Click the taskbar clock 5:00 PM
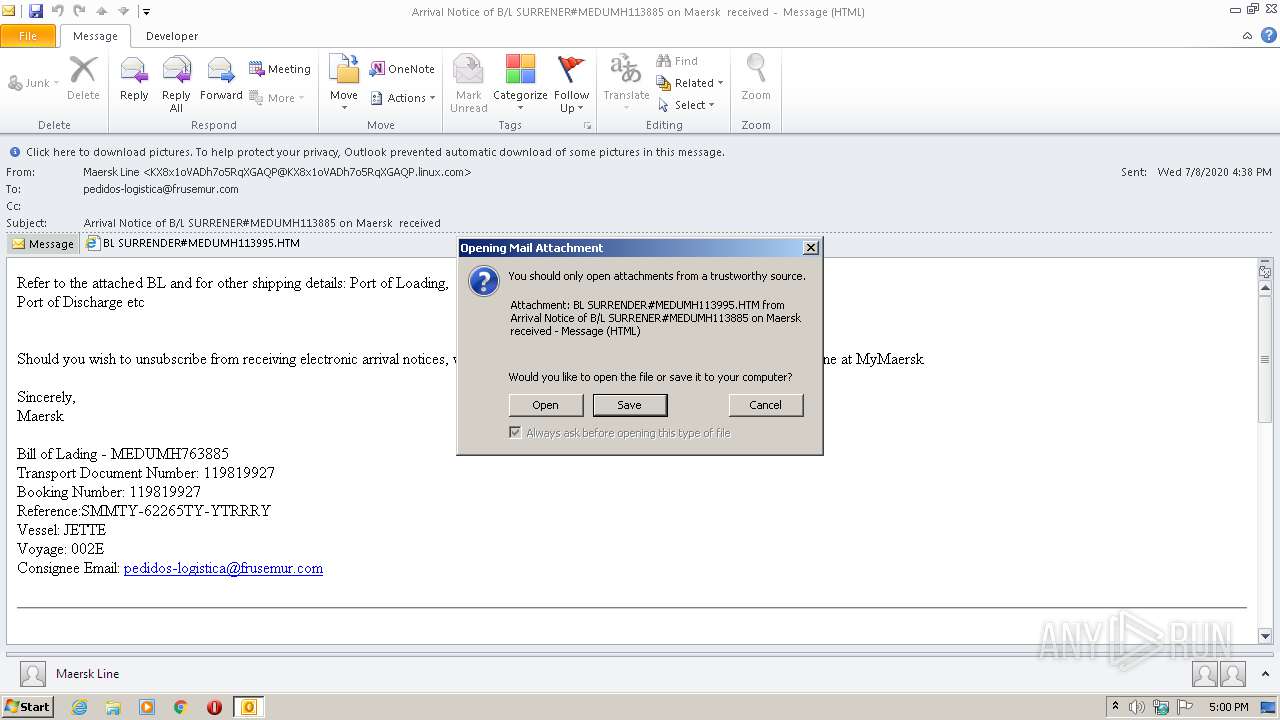1280x720 pixels. pos(1228,707)
